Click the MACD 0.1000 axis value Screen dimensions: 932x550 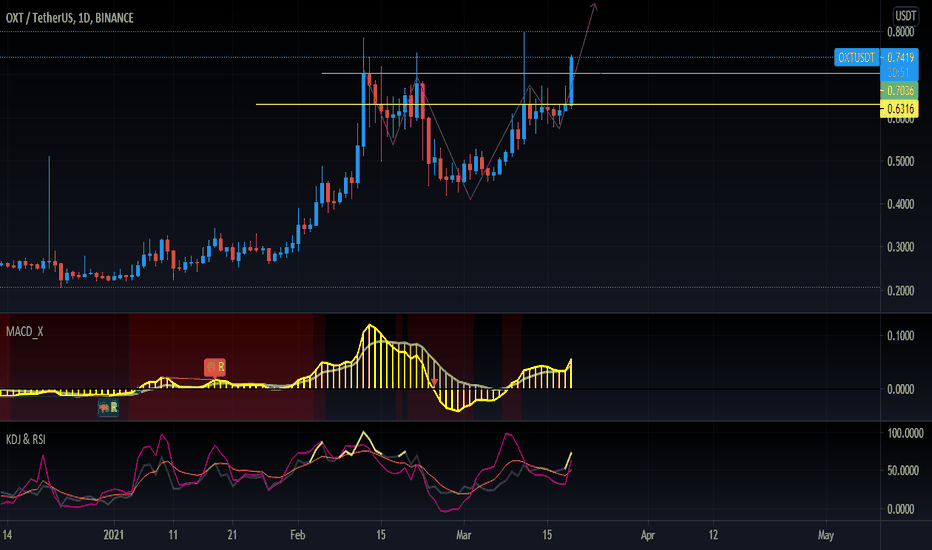(900, 336)
